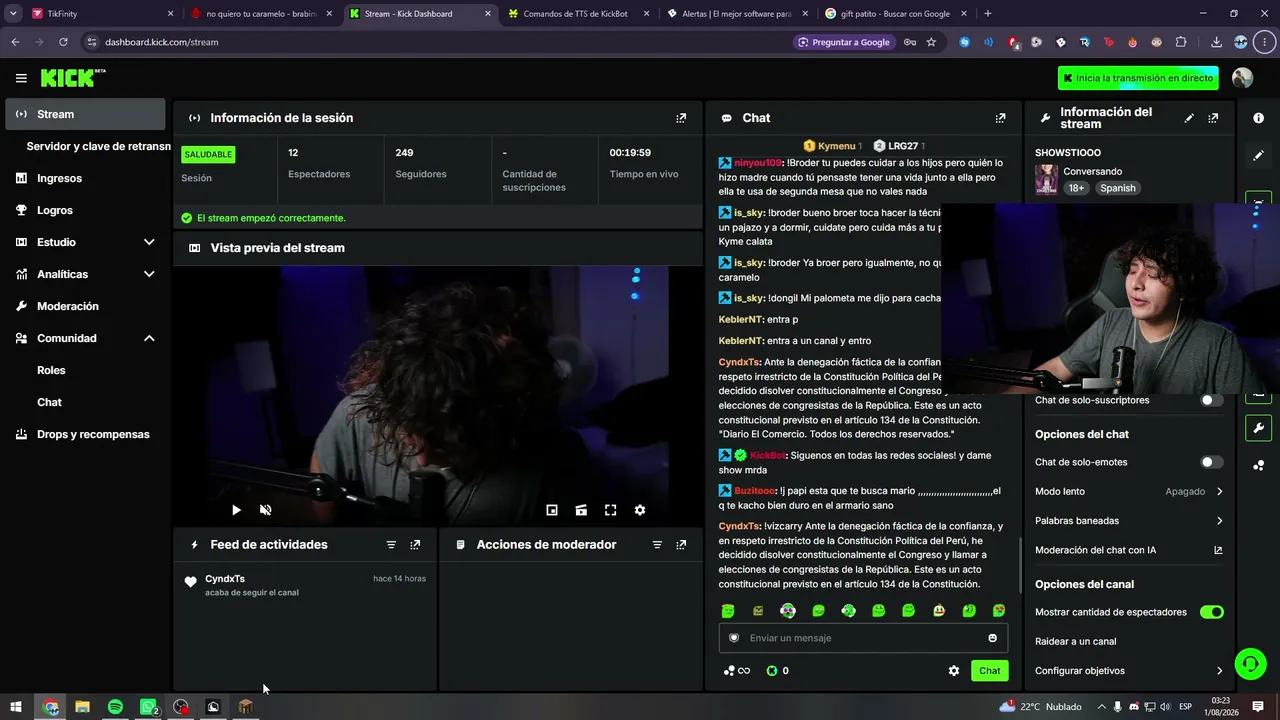Open Raidear a un canal
The image size is (1280, 720).
[1076, 642]
